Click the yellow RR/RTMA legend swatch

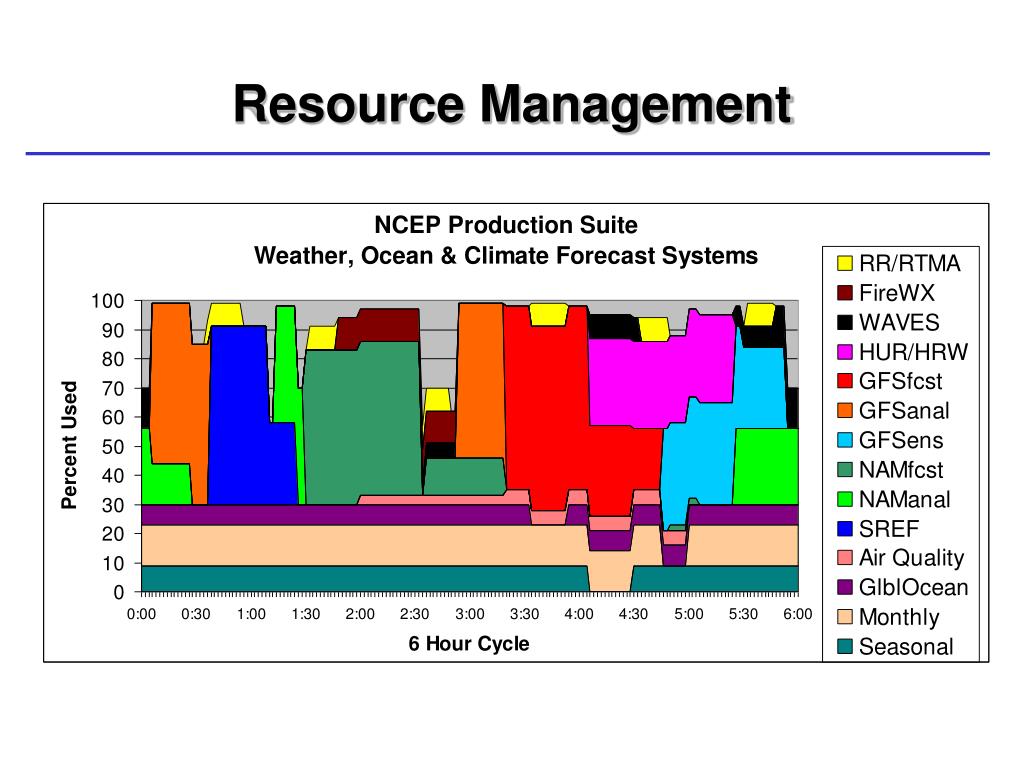click(844, 263)
